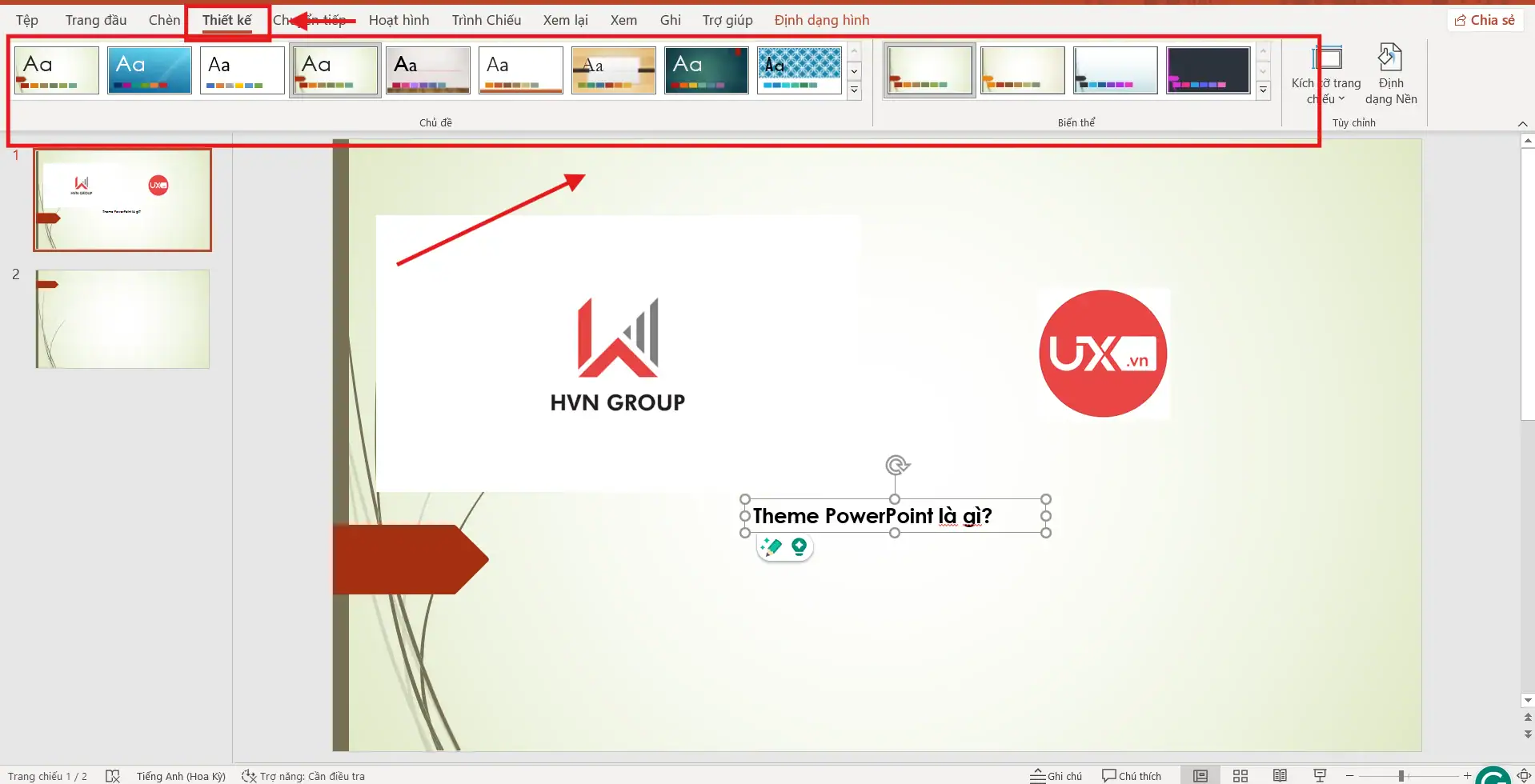Toggle Ghi chú notes pane
Image resolution: width=1535 pixels, height=784 pixels.
coord(1056,776)
